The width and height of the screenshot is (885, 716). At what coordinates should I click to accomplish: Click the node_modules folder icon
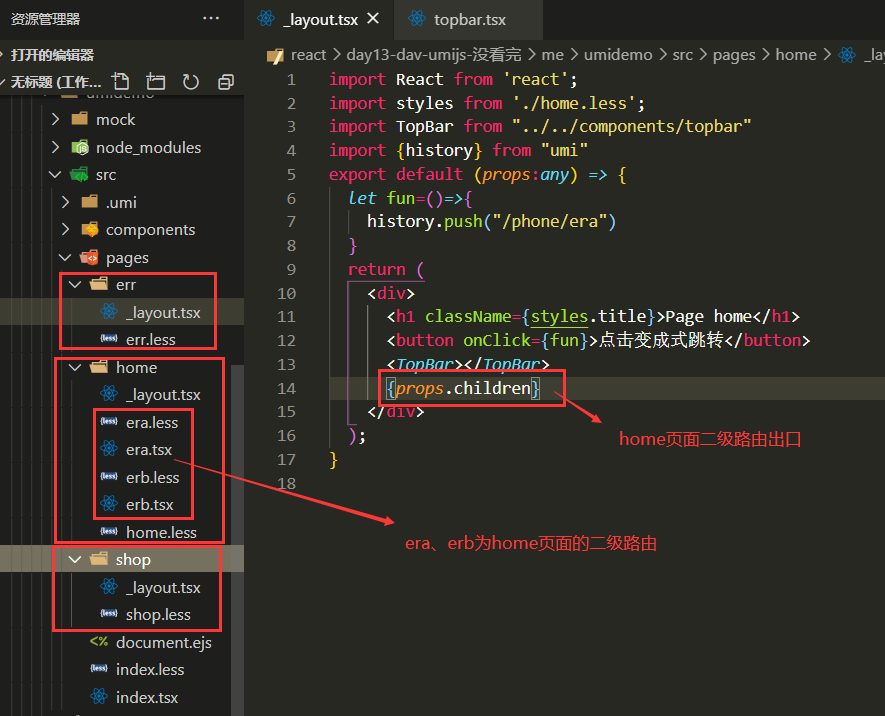coord(80,147)
